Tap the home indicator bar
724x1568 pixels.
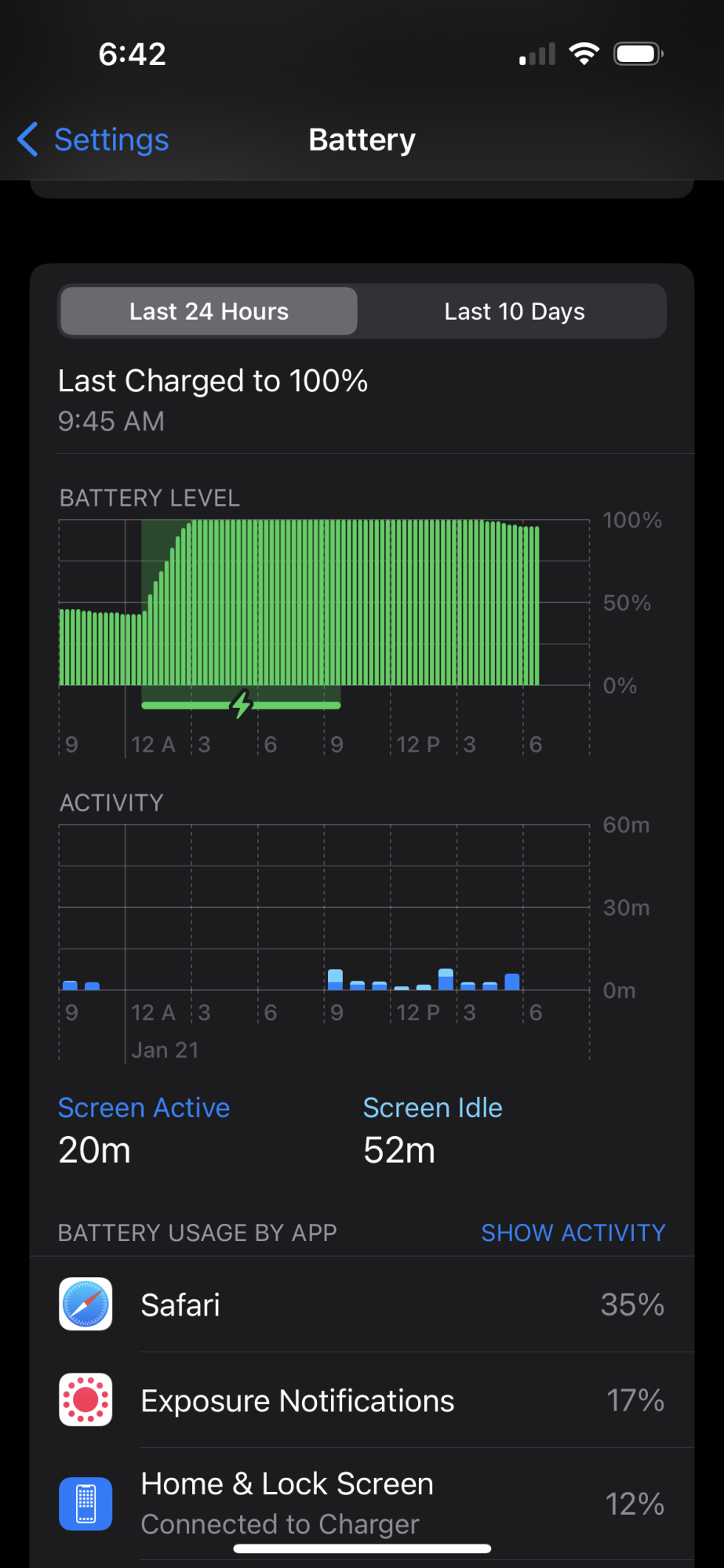tap(362, 1548)
